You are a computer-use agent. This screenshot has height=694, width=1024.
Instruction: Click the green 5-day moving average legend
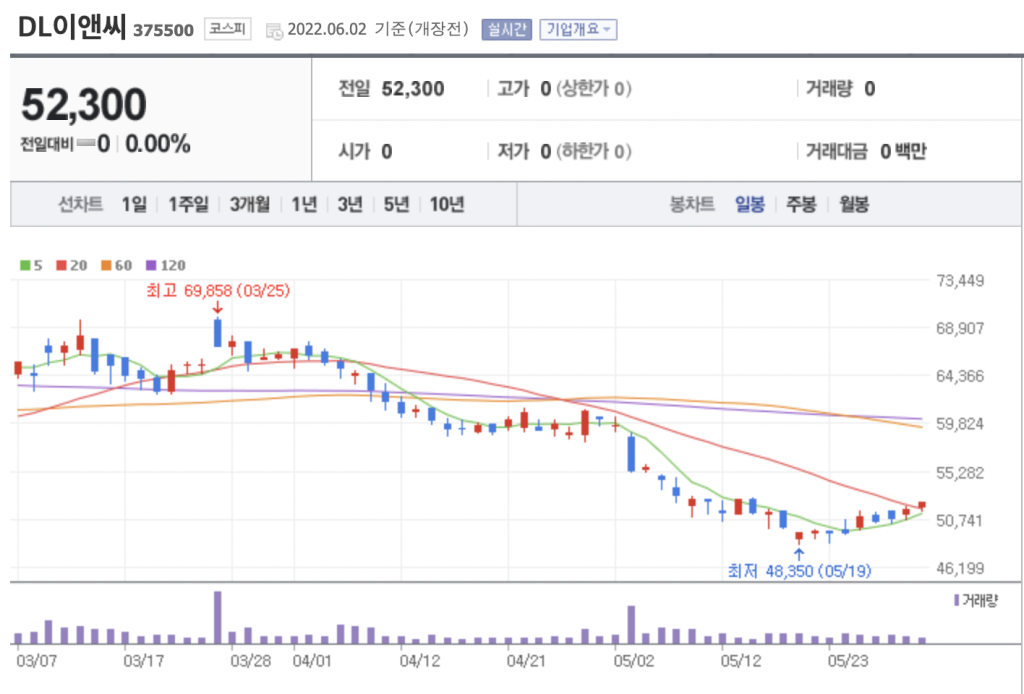[30, 265]
